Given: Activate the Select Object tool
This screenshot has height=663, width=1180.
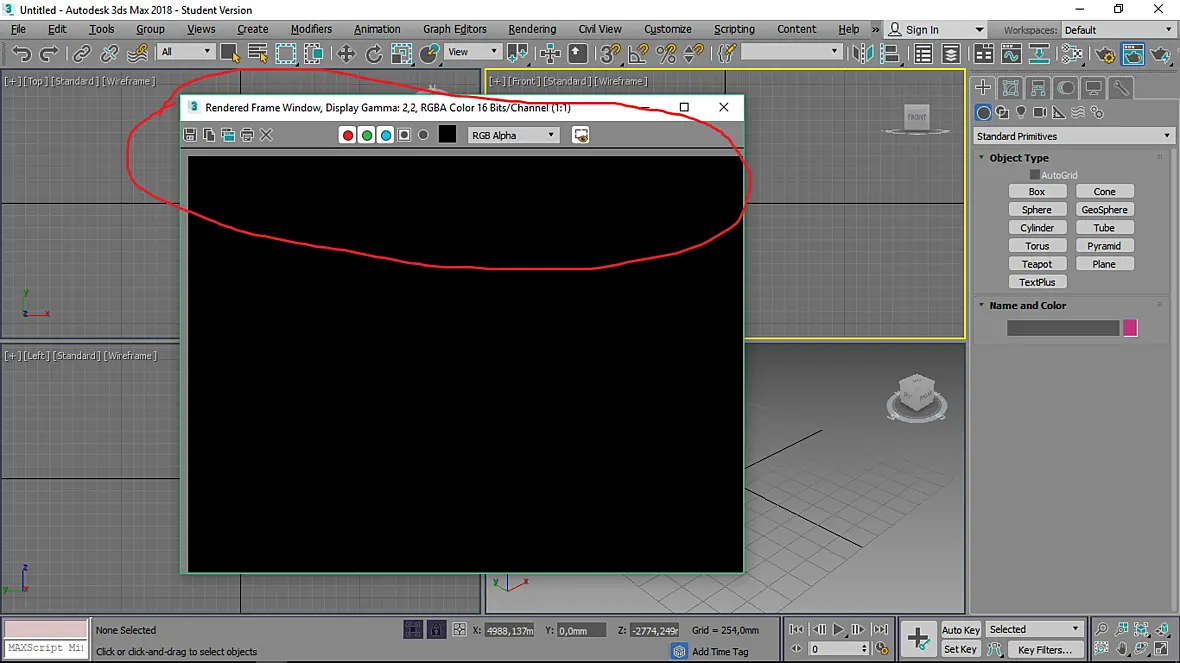Looking at the screenshot, I should (x=230, y=53).
